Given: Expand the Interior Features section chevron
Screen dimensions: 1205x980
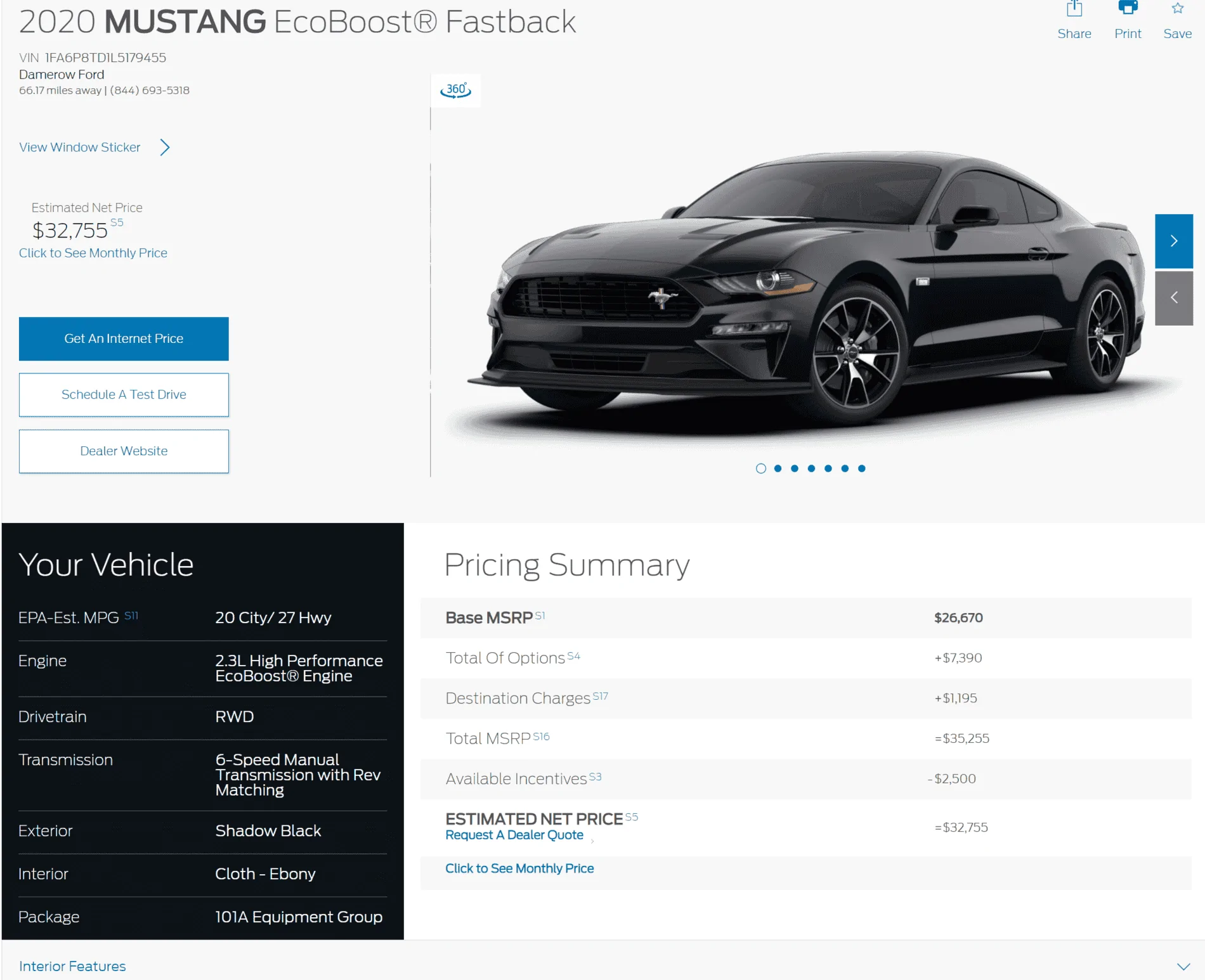Looking at the screenshot, I should click(1183, 967).
